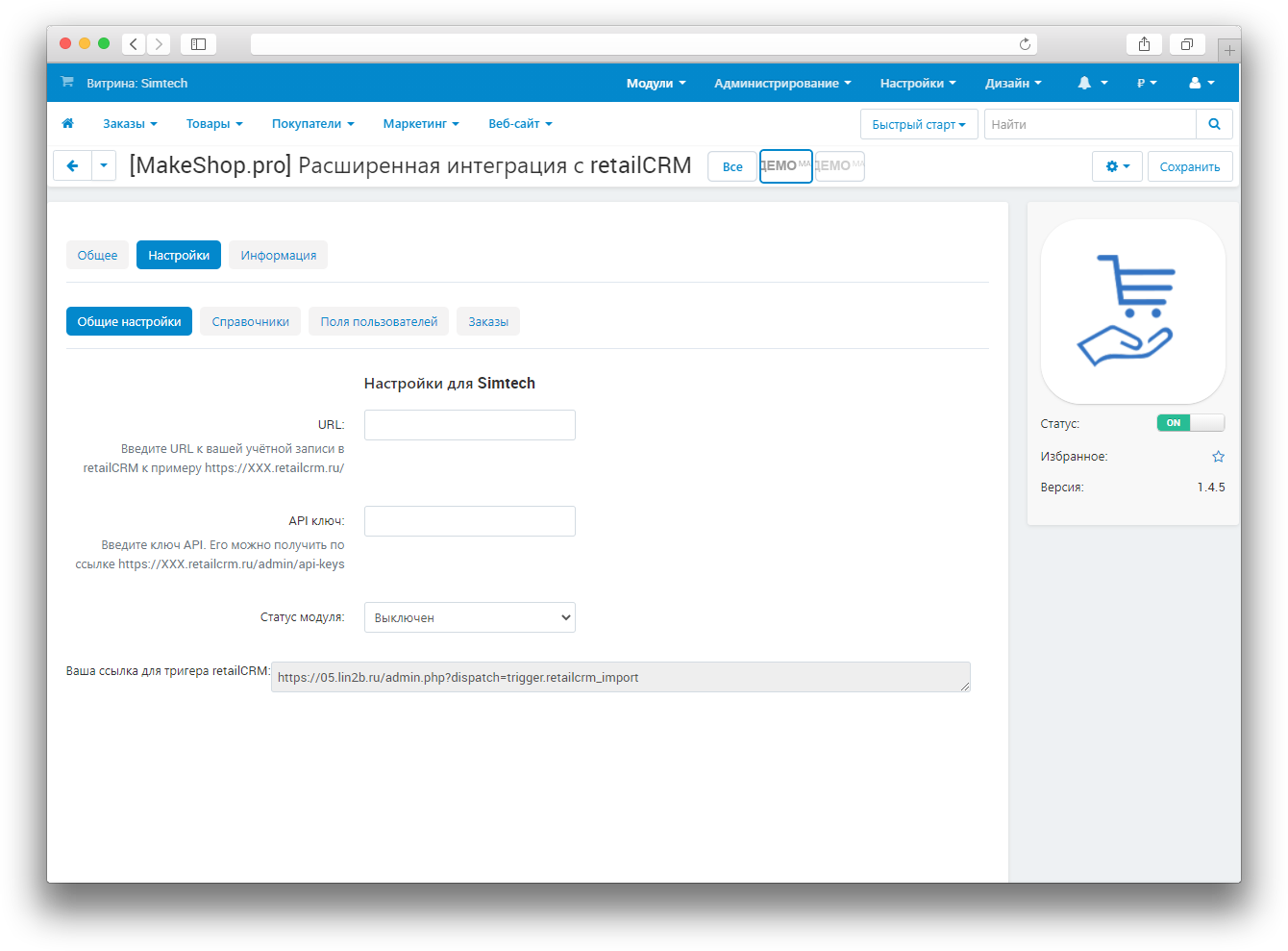Click the shopping cart storefront icon

point(66,83)
